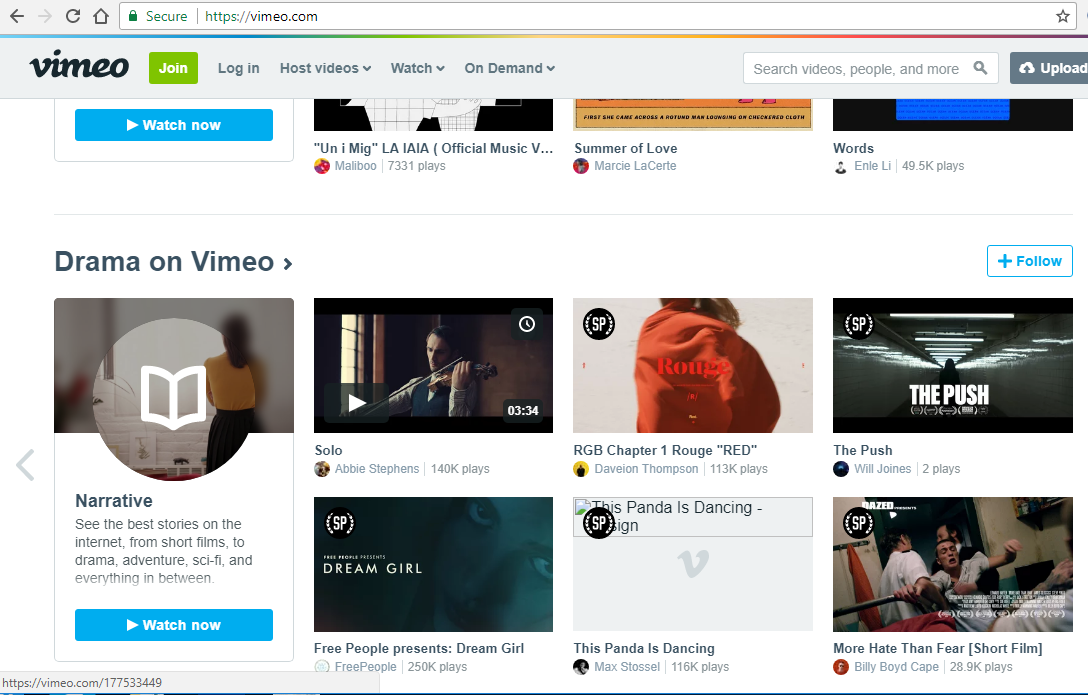
Task: Open The Push video thumbnail
Action: (953, 366)
